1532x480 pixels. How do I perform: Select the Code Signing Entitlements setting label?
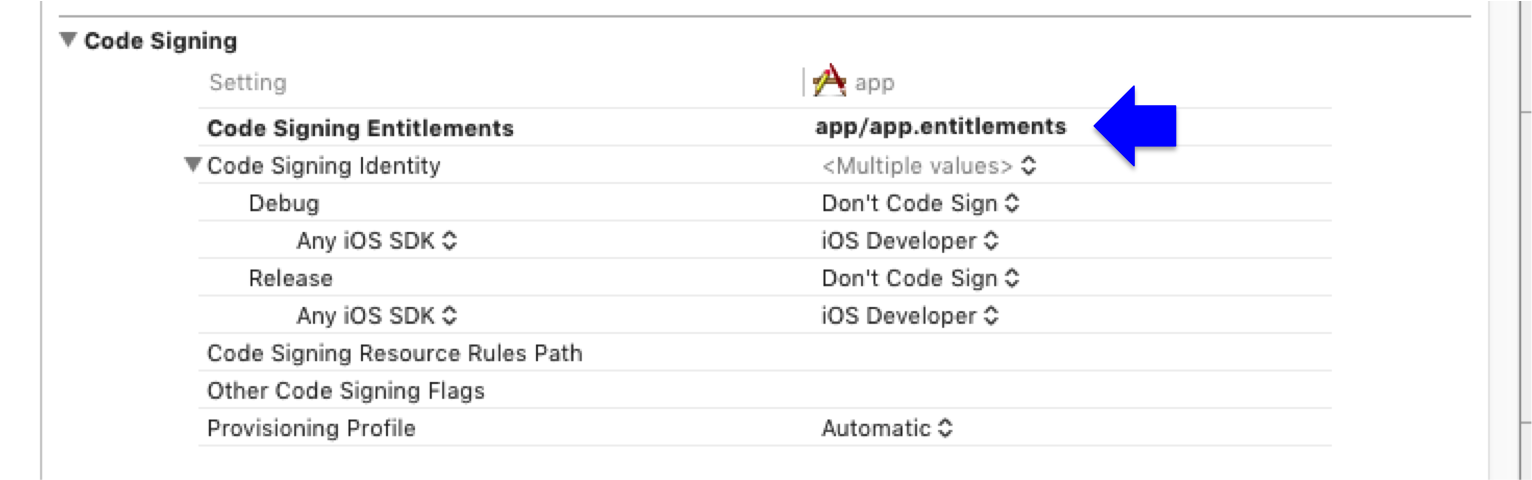pos(360,129)
